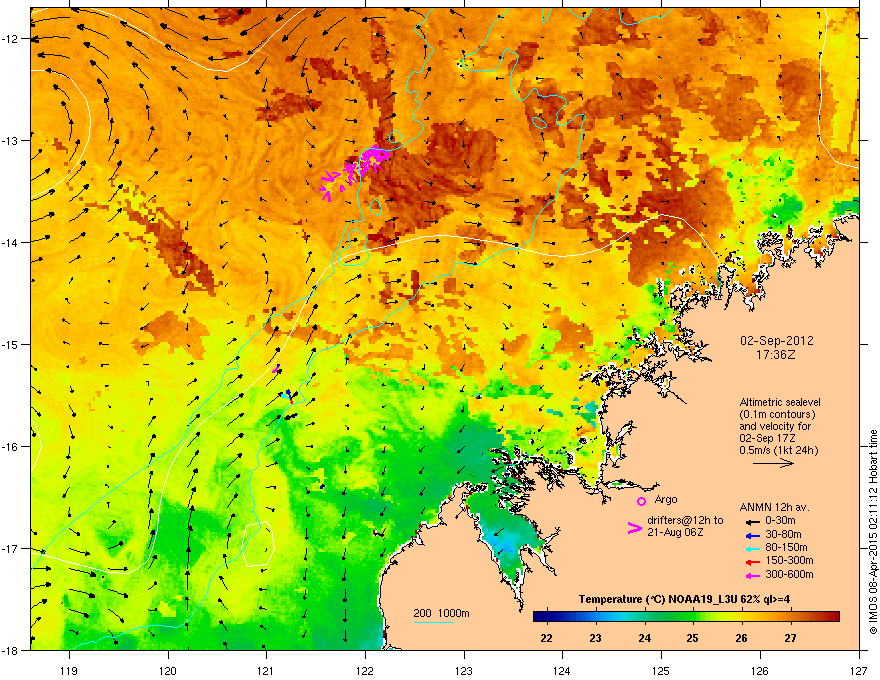The height and width of the screenshot is (680, 880).
Task: Click the ANMN 12h av. heading
Action: click(x=774, y=507)
